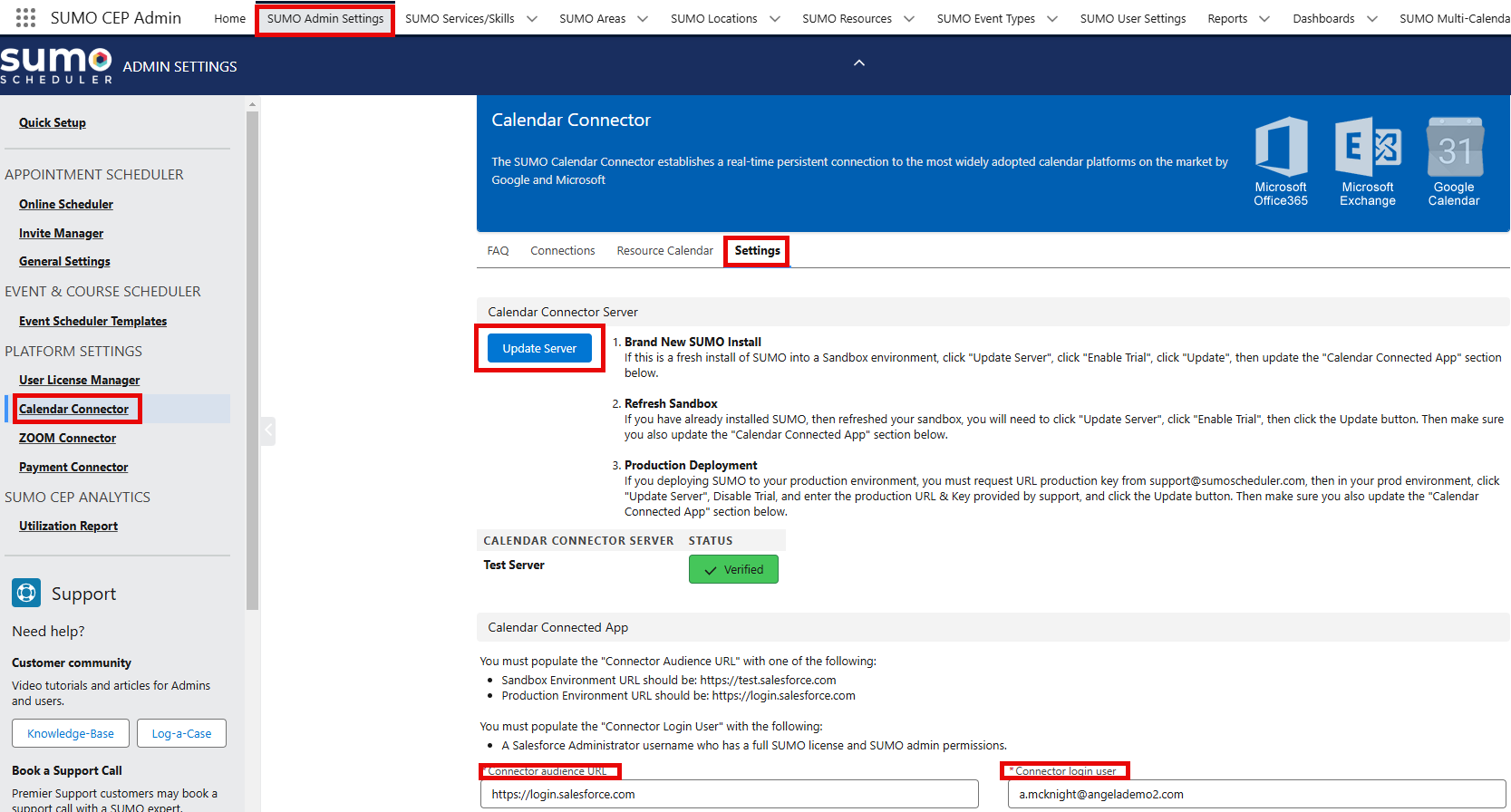Viewport: 1511px width, 812px height.
Task: Open the SUMO Admin Settings tab
Action: [325, 19]
